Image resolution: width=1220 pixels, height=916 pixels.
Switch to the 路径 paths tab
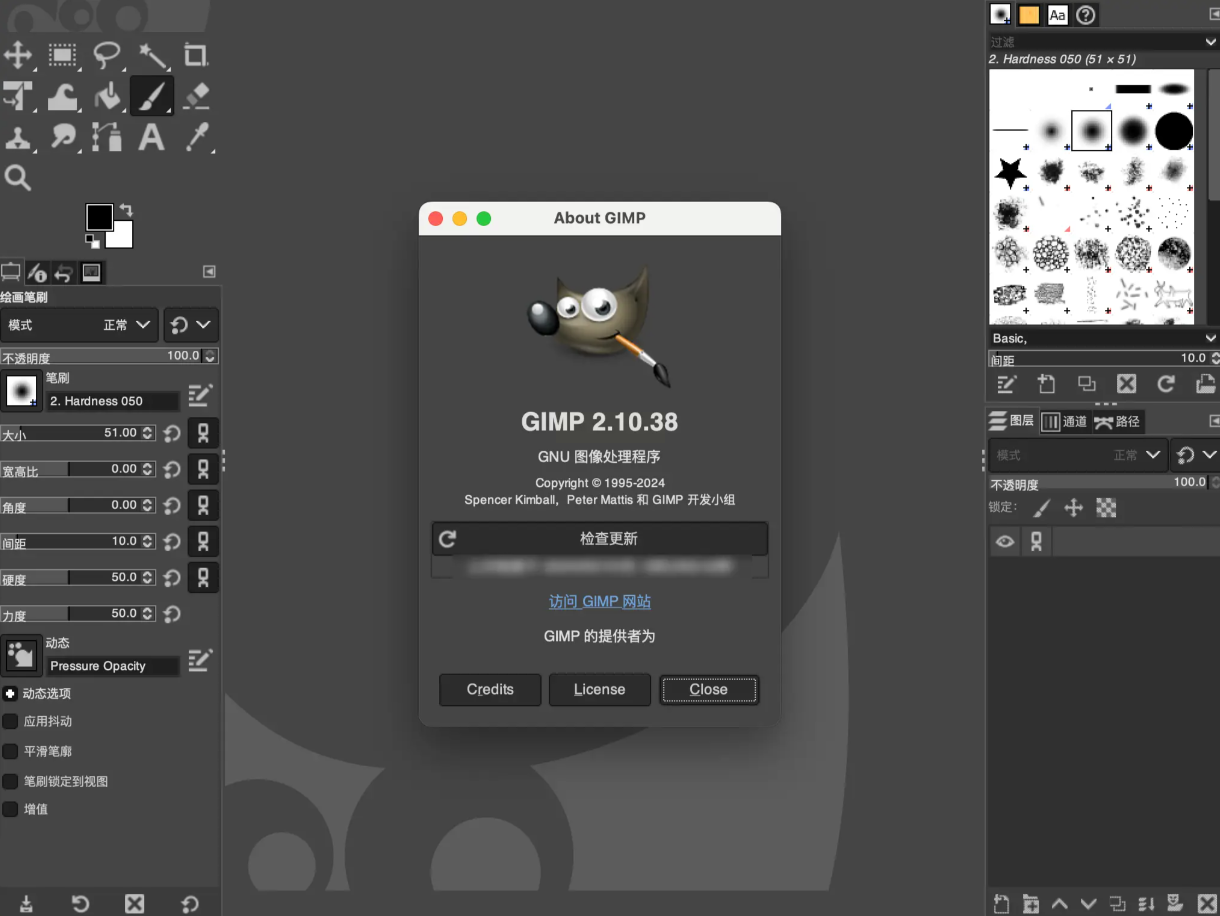1117,422
